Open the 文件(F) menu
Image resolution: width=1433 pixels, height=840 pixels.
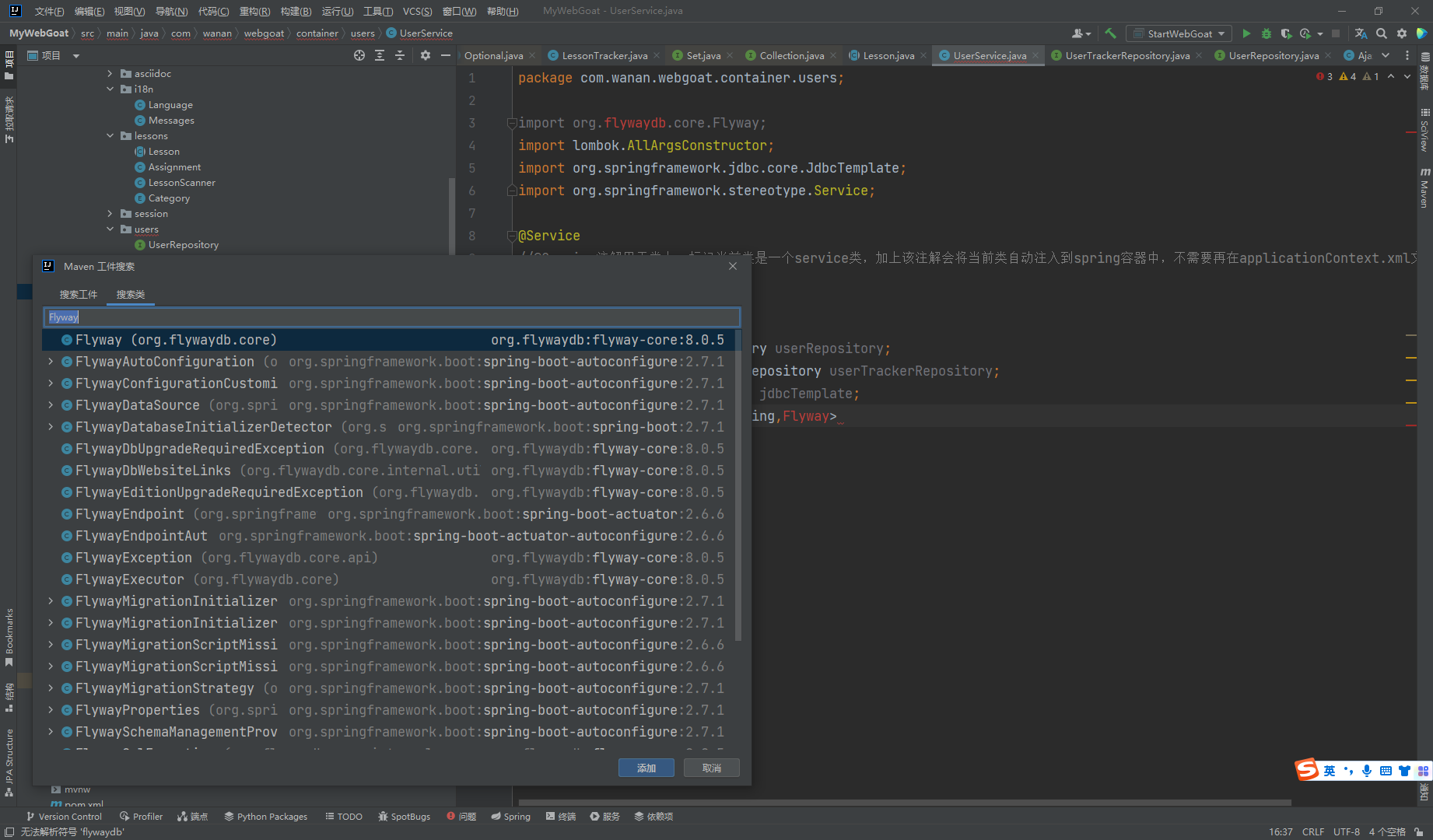(x=49, y=11)
